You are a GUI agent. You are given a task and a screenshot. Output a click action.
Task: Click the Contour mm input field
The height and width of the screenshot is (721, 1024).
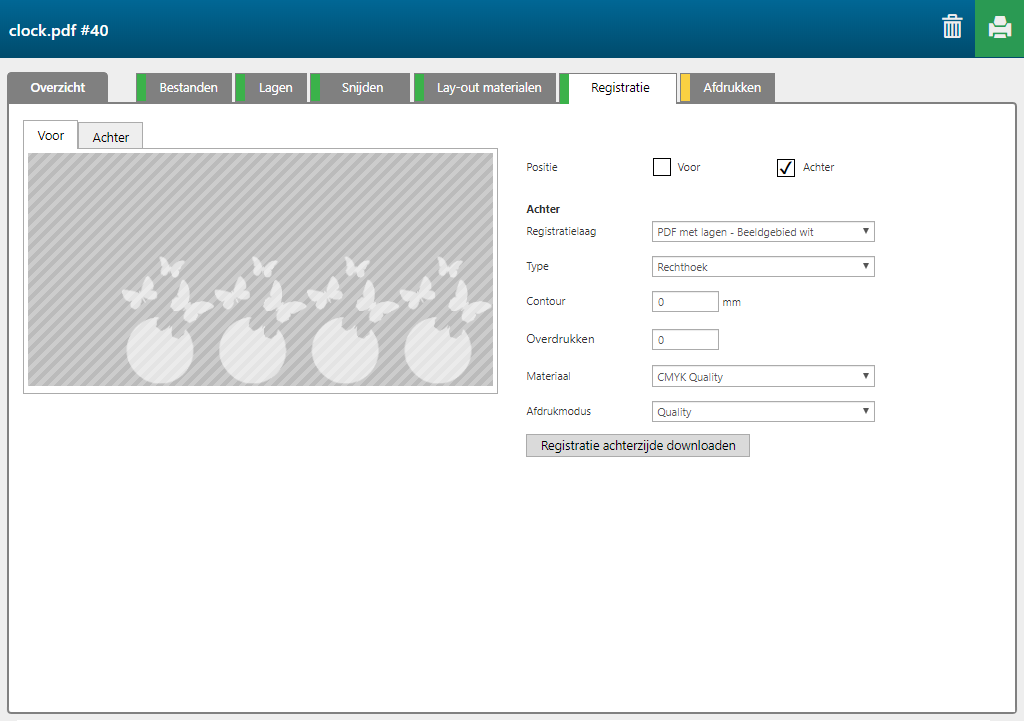pos(685,302)
